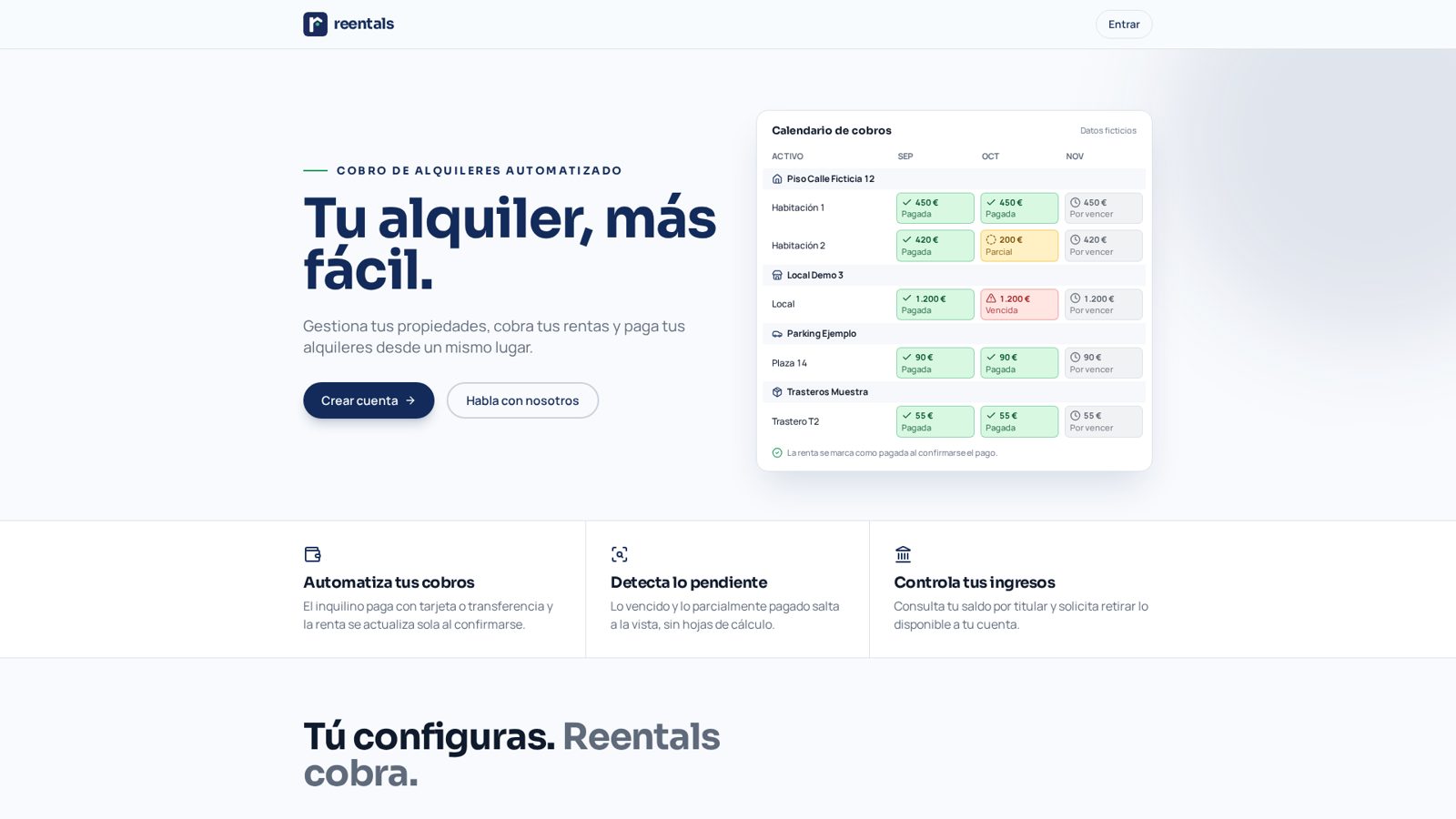1456x819 pixels.
Task: Select Trastero T2 NOV 55 € Por vencer cell
Action: (x=1103, y=421)
